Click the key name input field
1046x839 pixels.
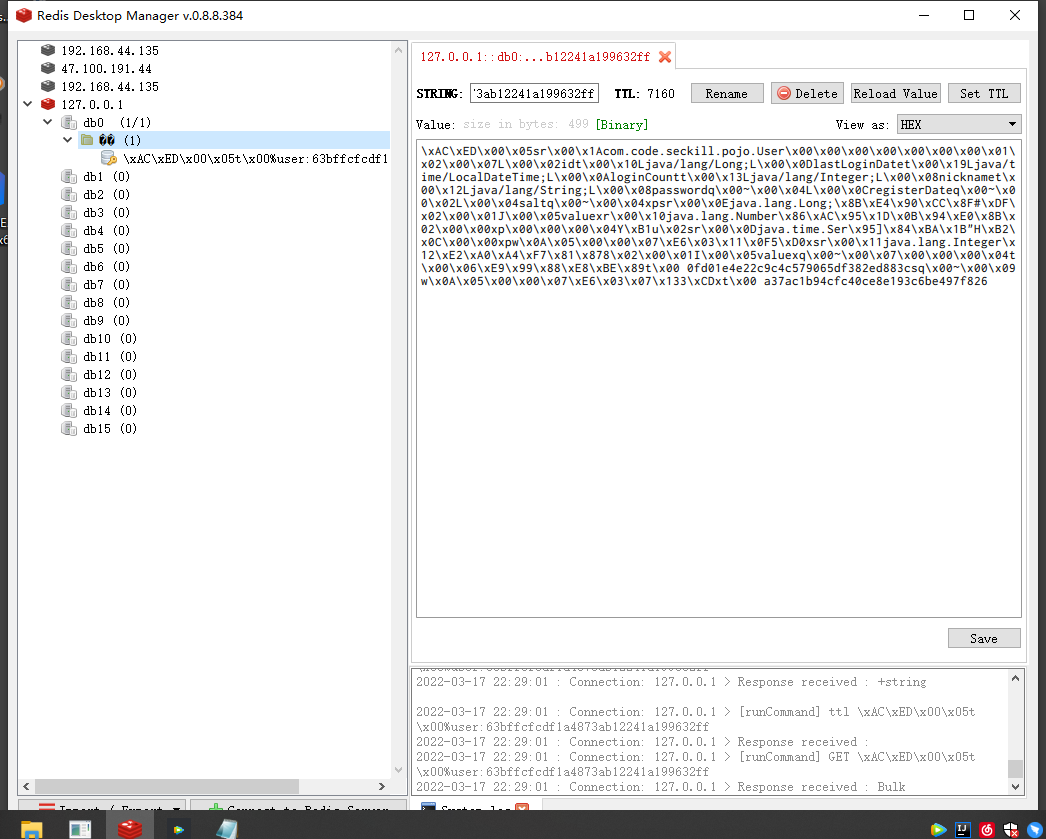tap(534, 93)
